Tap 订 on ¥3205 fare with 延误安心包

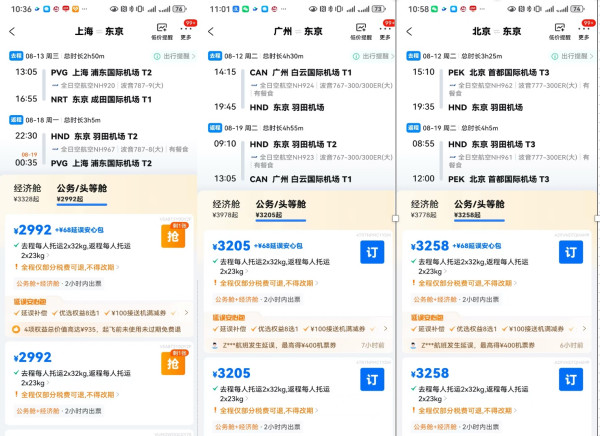pos(372,252)
